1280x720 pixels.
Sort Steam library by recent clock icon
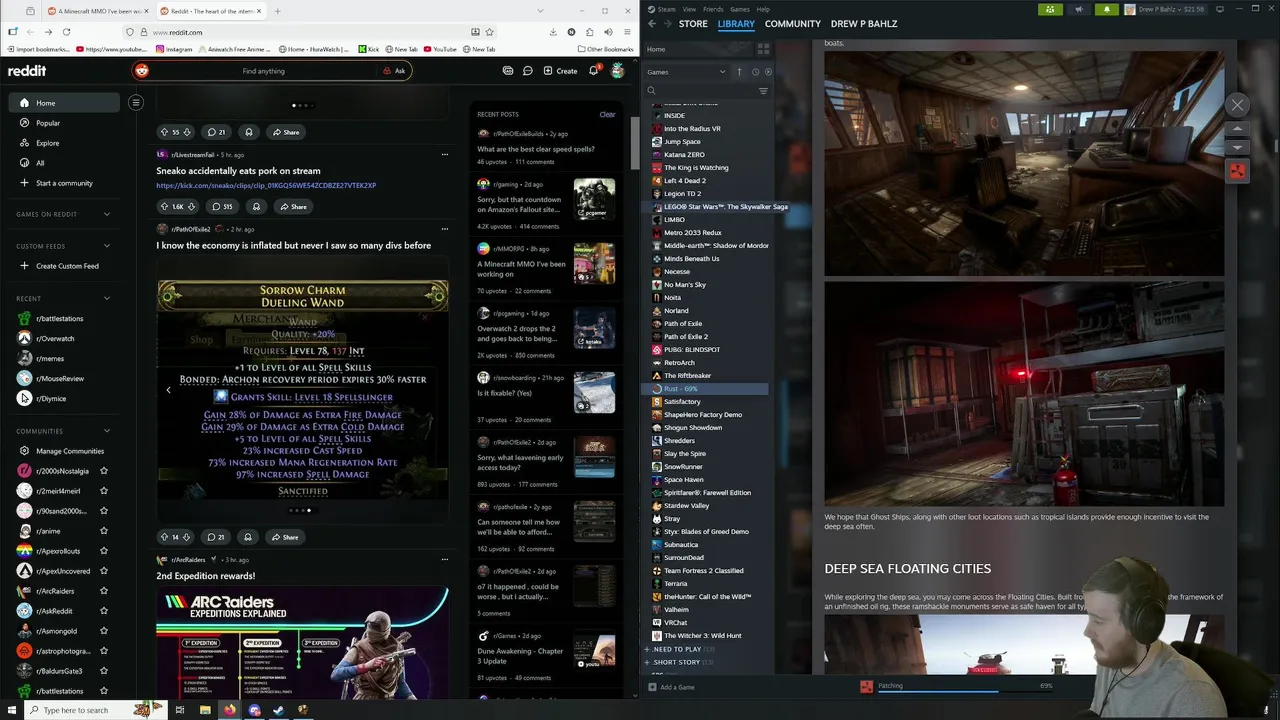pyautogui.click(x=755, y=72)
